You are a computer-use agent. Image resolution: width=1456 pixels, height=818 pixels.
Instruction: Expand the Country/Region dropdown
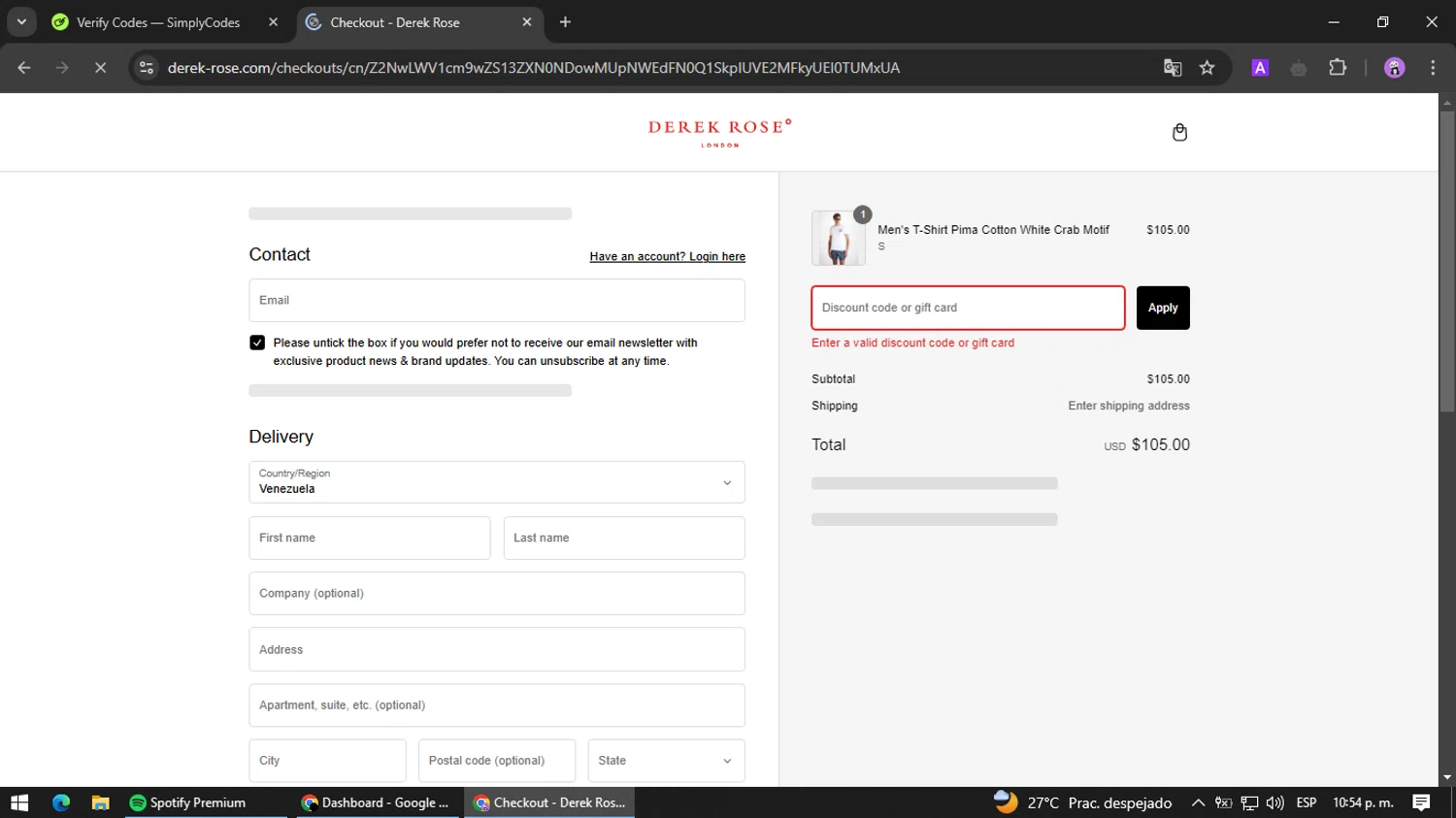click(497, 482)
